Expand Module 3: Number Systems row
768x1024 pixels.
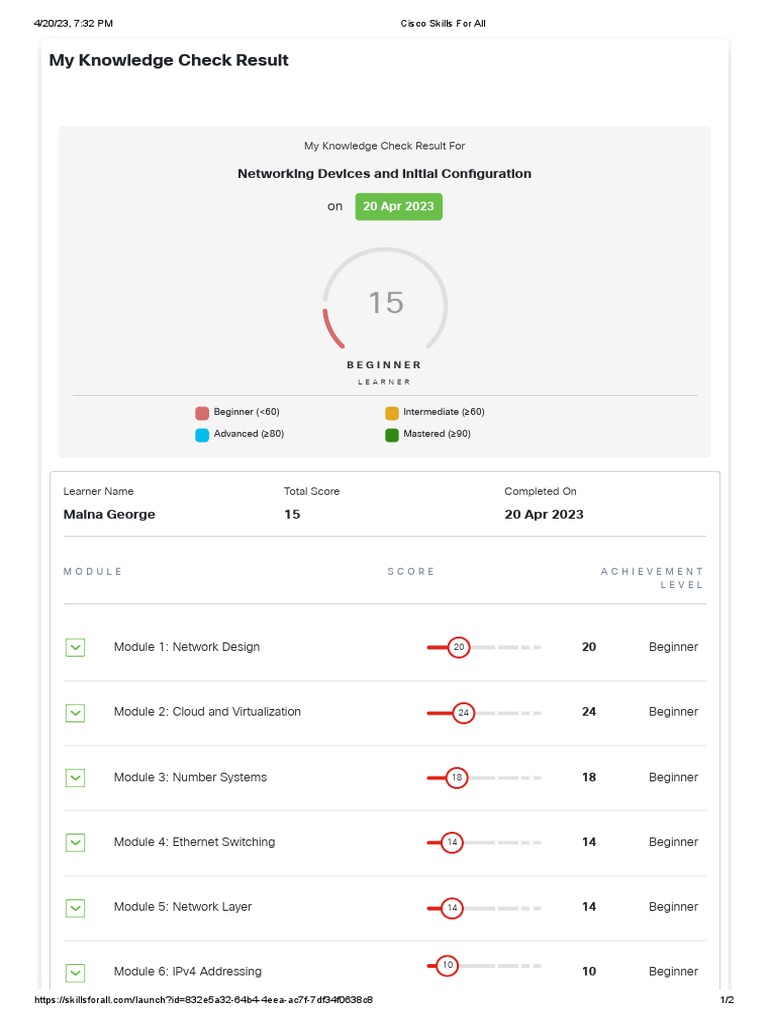click(x=75, y=778)
